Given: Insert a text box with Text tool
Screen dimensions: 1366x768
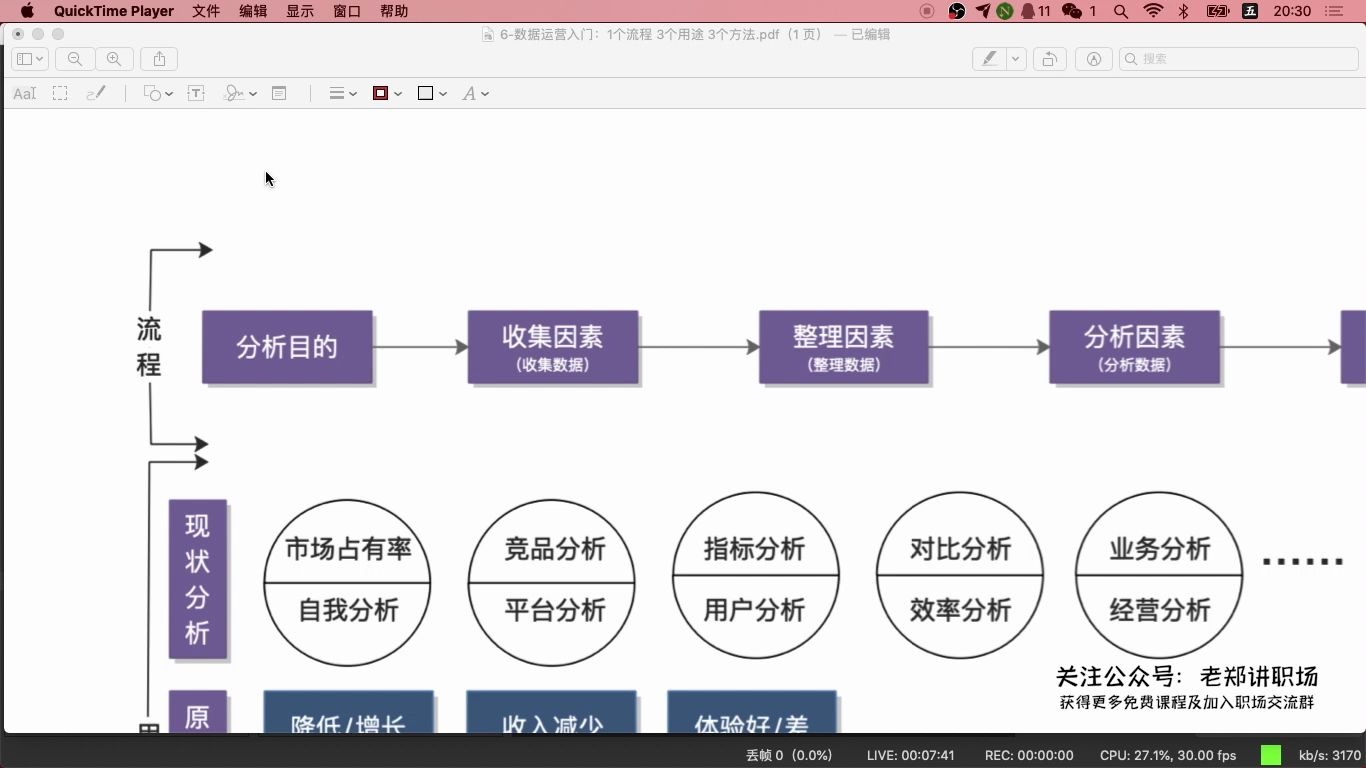Looking at the screenshot, I should 196,93.
